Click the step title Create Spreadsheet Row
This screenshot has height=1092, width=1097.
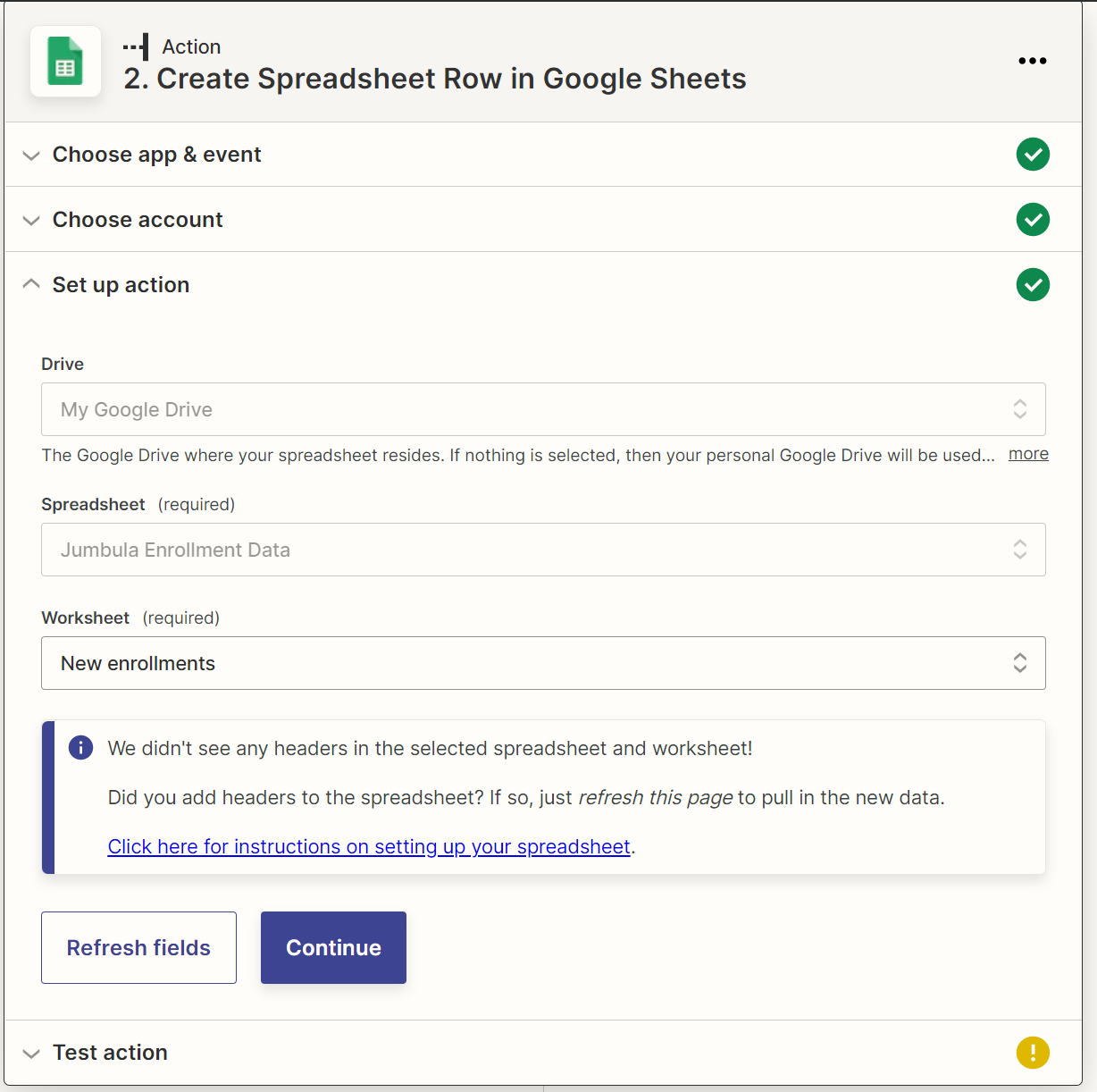point(435,79)
